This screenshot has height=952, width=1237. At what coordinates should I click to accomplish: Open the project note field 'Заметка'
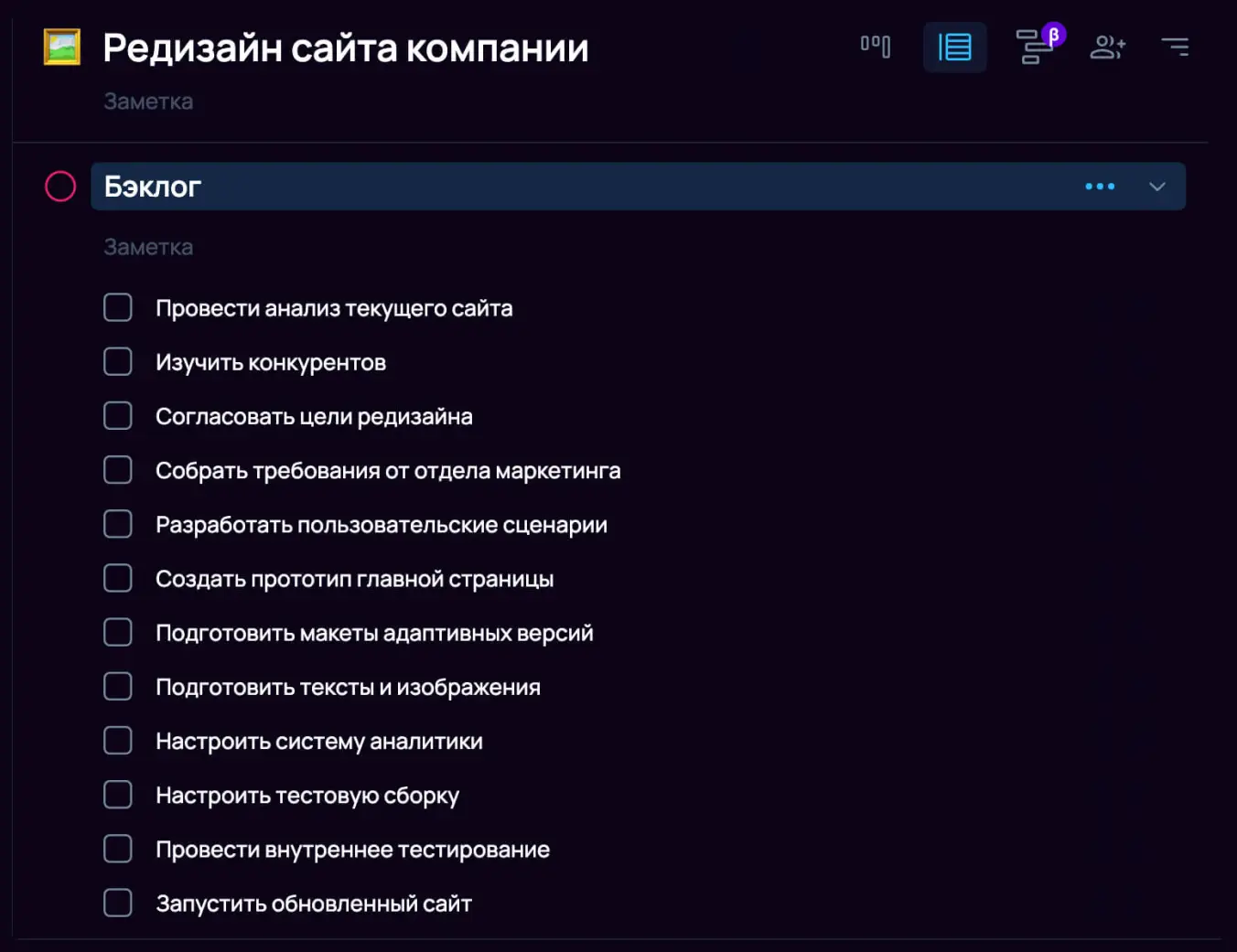pyautogui.click(x=148, y=101)
